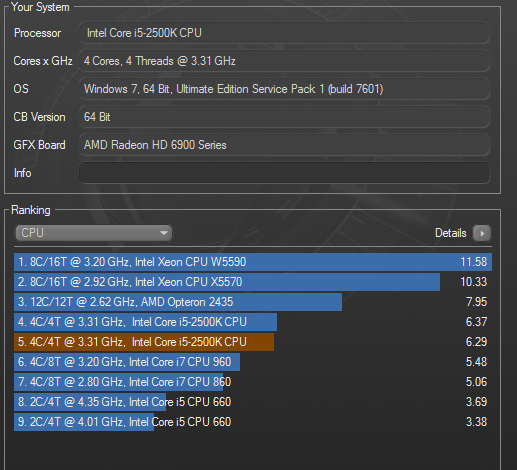Select ranking row 1 Intel Xeon W5590
Viewport: 517px width, 470px height.
point(253,262)
